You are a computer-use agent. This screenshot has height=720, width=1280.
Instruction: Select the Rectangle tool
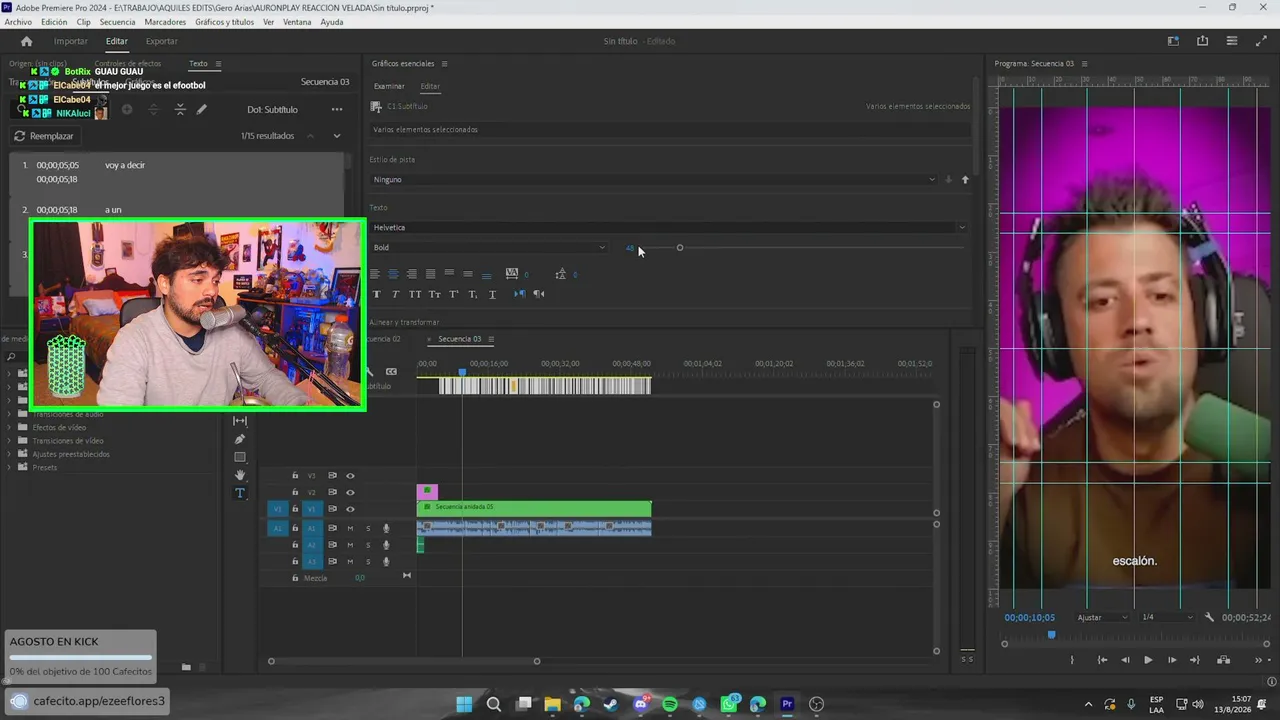click(240, 457)
